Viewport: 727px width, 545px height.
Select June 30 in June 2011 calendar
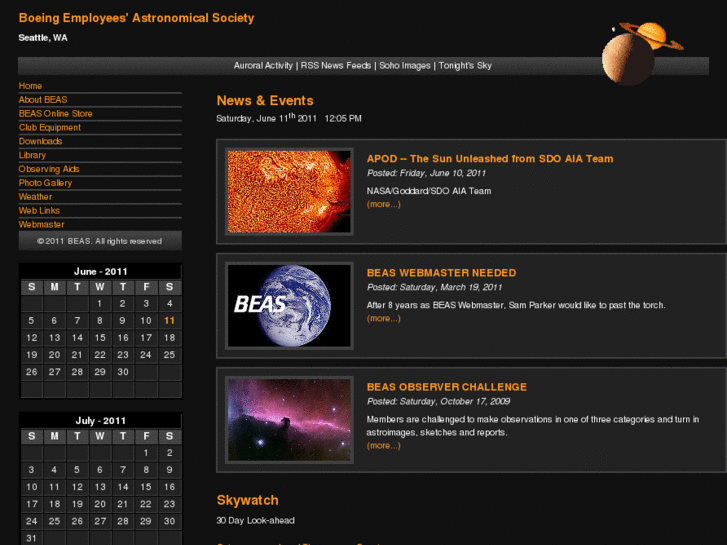pyautogui.click(x=123, y=372)
